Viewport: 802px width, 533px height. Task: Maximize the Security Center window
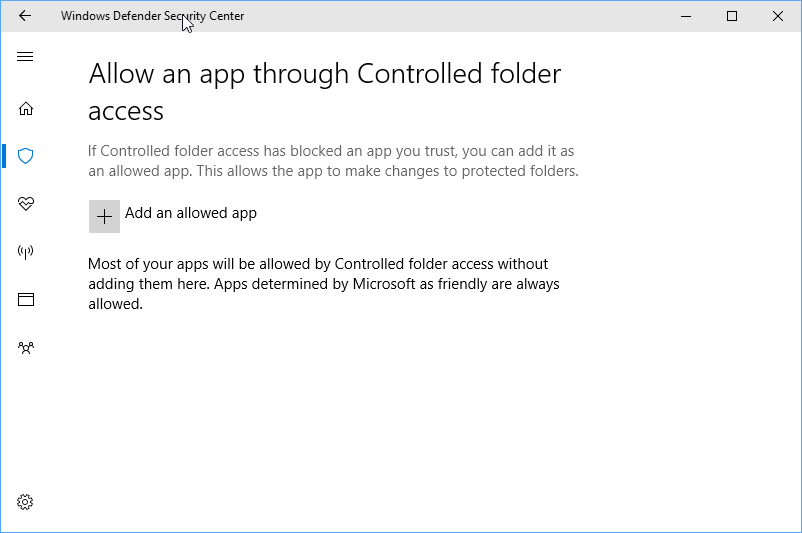pos(732,16)
